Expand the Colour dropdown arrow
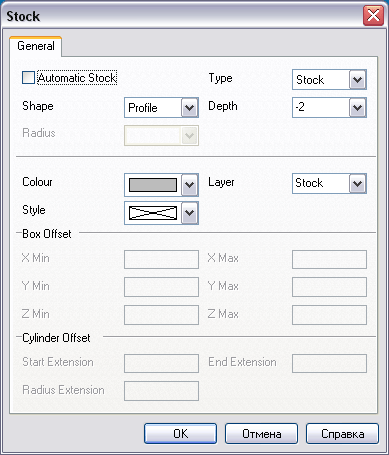Screen dimensions: 389x455 pyautogui.click(x=189, y=185)
